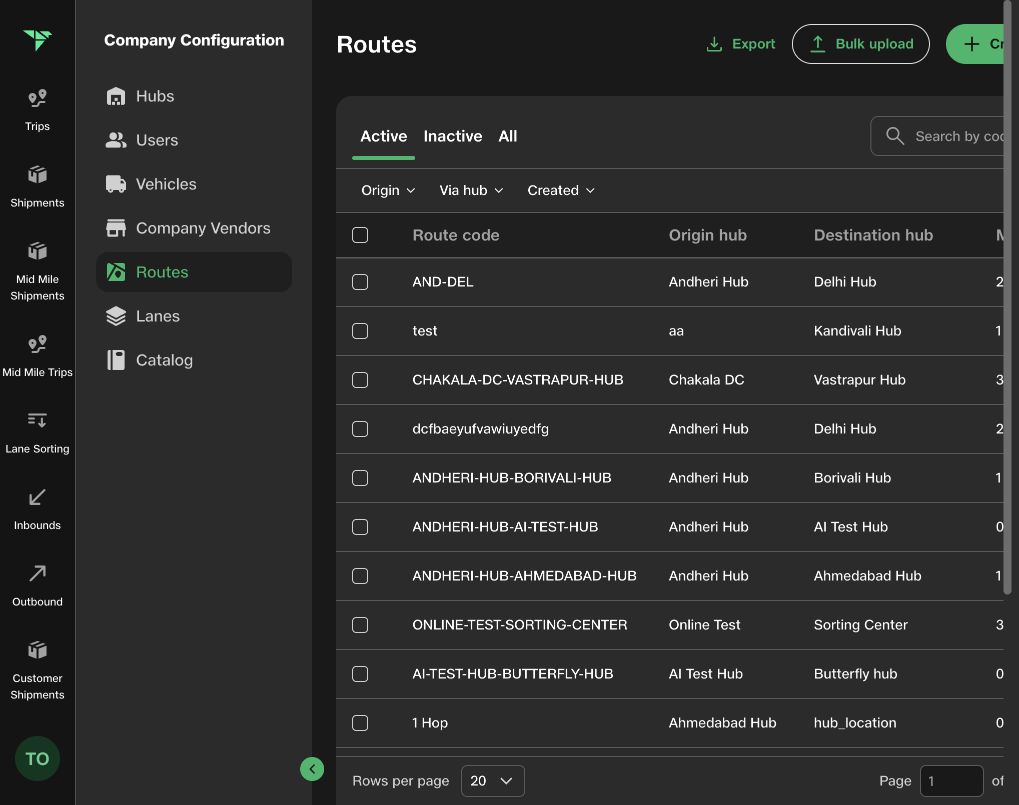Click the search magnifier icon

point(895,136)
